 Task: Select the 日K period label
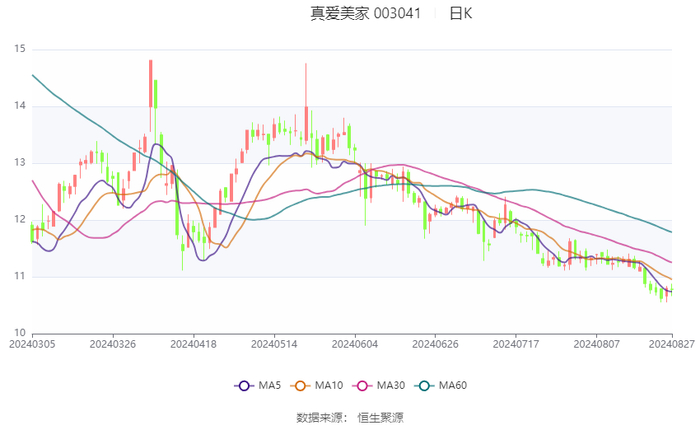click(x=460, y=13)
